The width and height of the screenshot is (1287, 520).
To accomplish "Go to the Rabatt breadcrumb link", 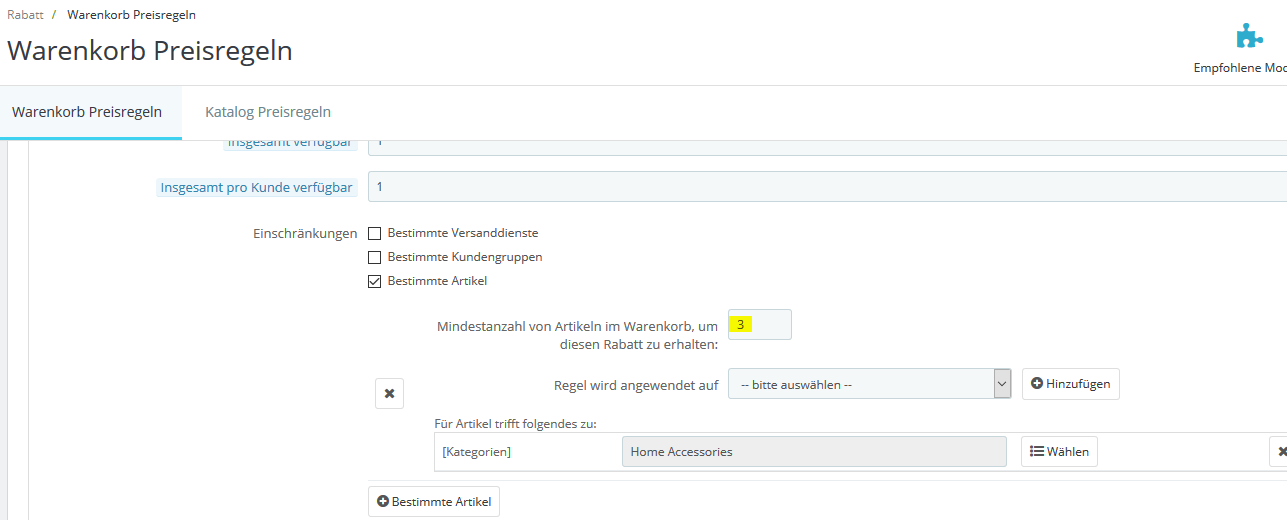I will click(24, 15).
